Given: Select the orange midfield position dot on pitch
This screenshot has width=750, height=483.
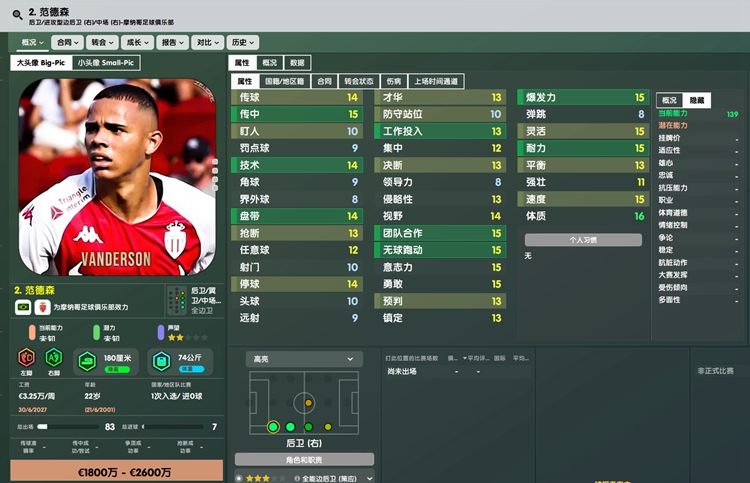Looking at the screenshot, I should click(309, 403).
